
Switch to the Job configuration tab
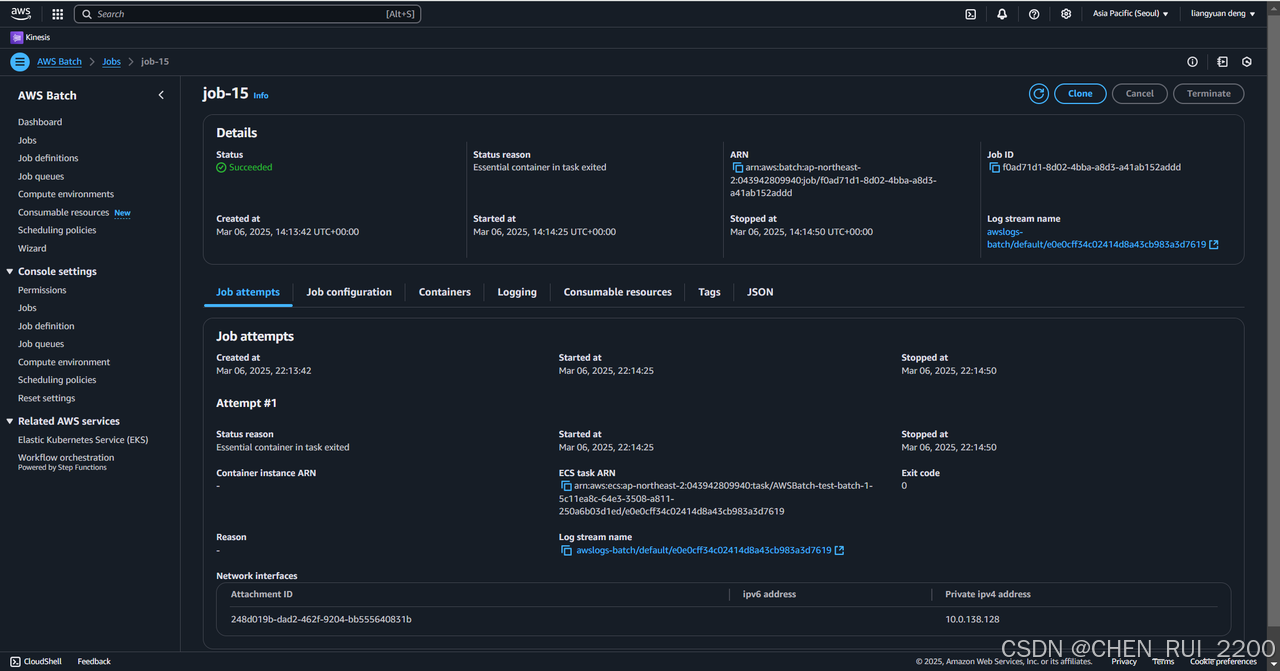coord(349,292)
